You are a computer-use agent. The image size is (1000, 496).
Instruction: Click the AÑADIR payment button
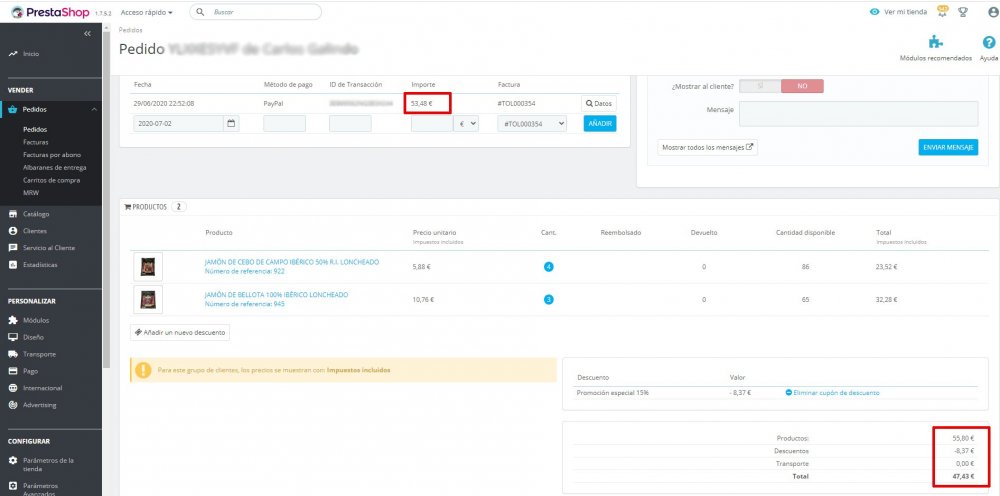tap(600, 124)
